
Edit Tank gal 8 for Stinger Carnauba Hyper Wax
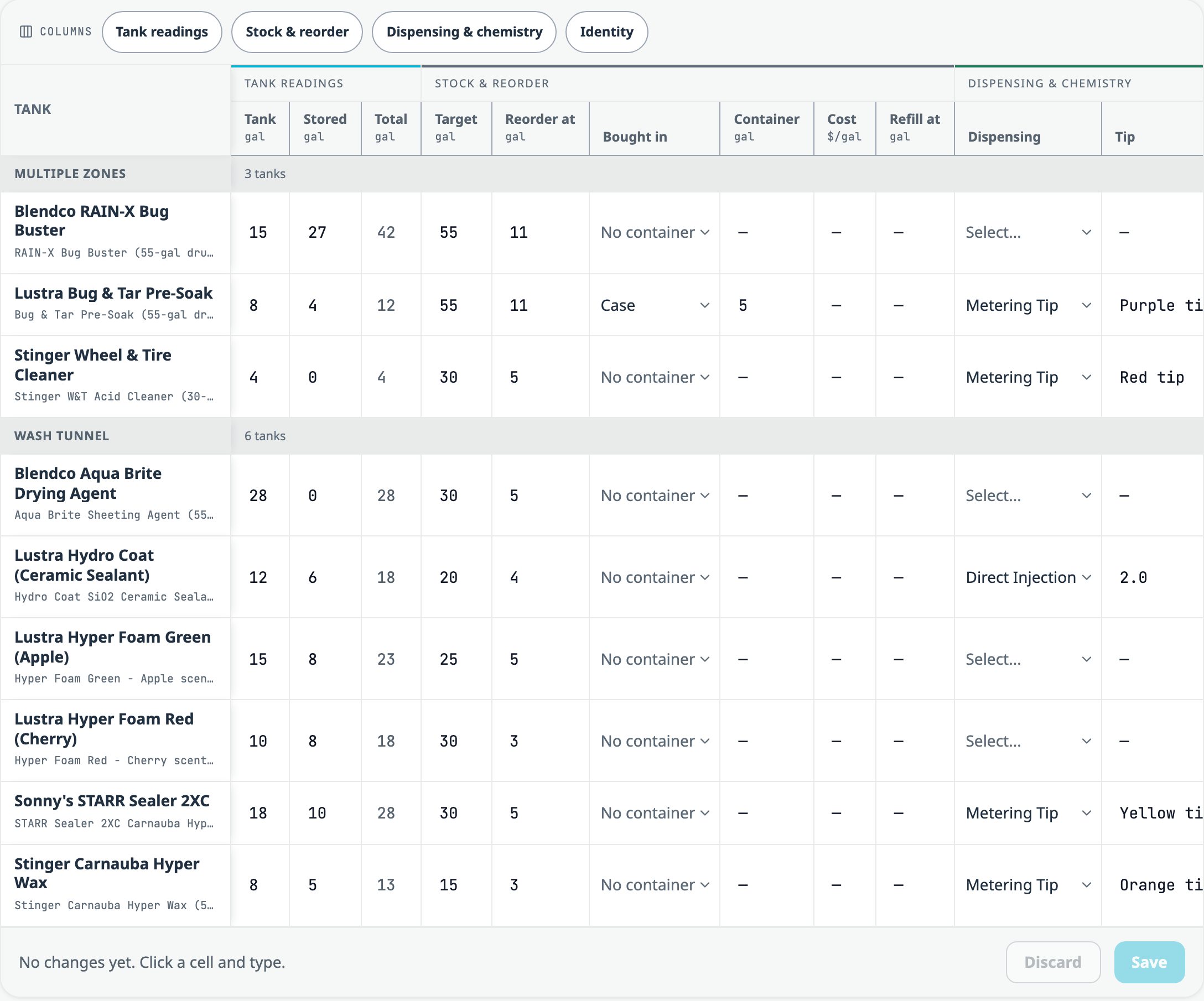pyautogui.click(x=260, y=885)
